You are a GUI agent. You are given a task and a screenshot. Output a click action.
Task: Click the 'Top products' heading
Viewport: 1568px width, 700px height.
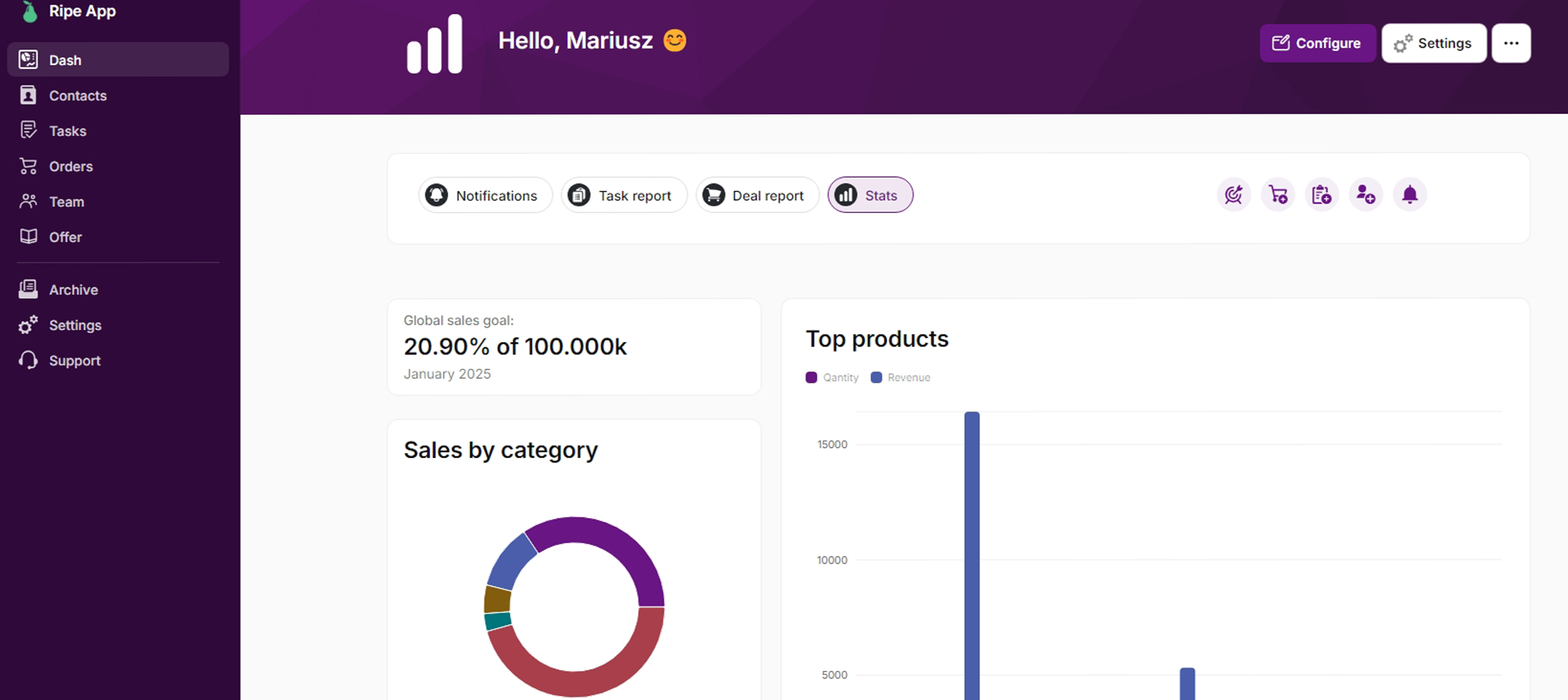coord(877,338)
